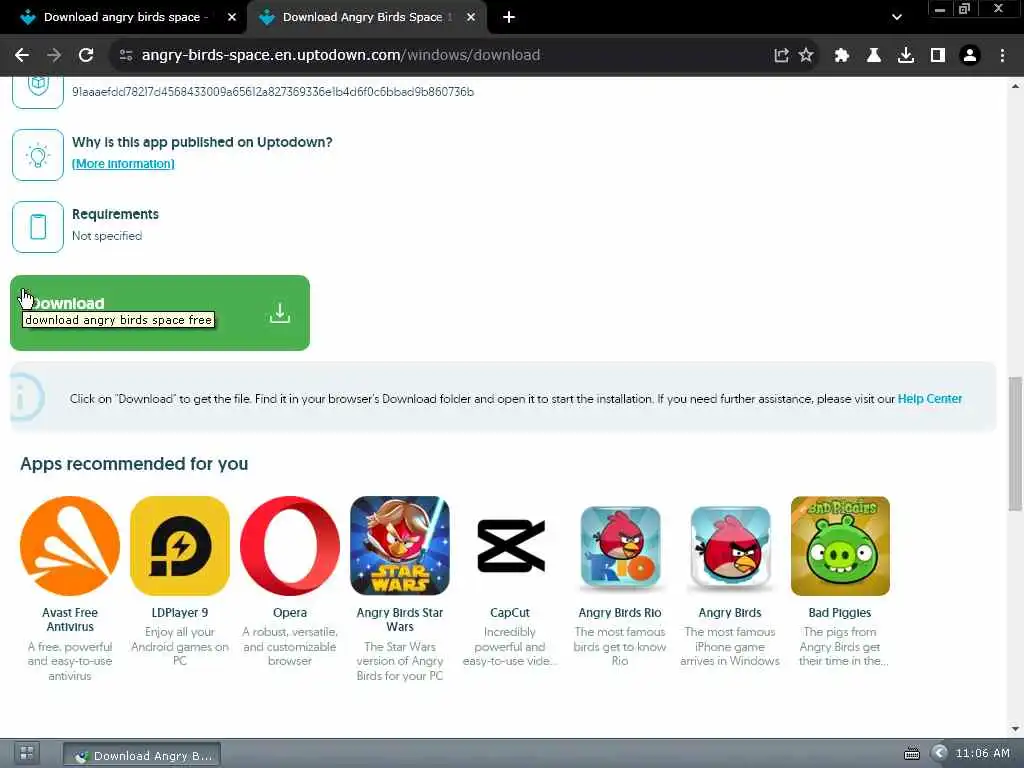Viewport: 1024px width, 768px height.
Task: Click the scrollbar up arrow
Action: [x=1016, y=86]
